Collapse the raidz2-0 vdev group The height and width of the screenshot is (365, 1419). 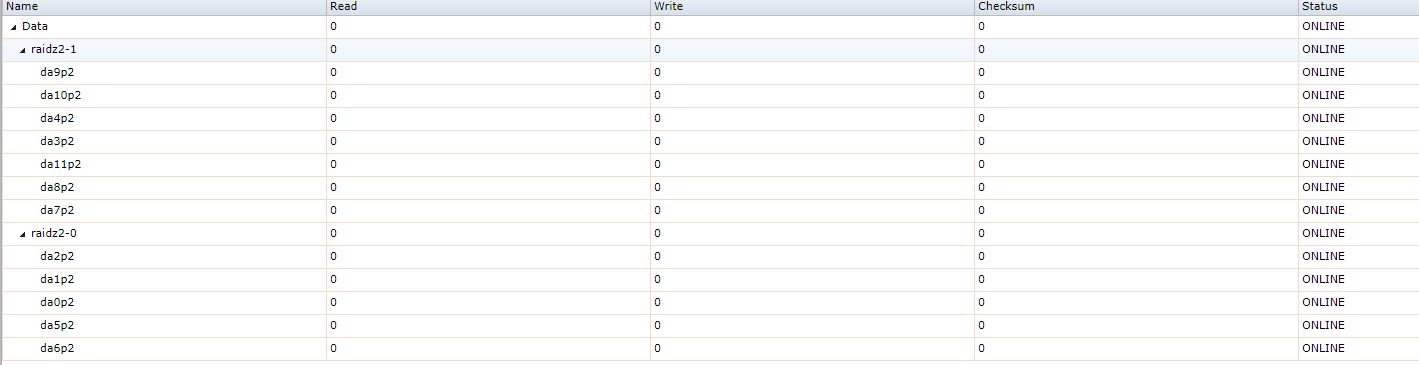[x=23, y=234]
